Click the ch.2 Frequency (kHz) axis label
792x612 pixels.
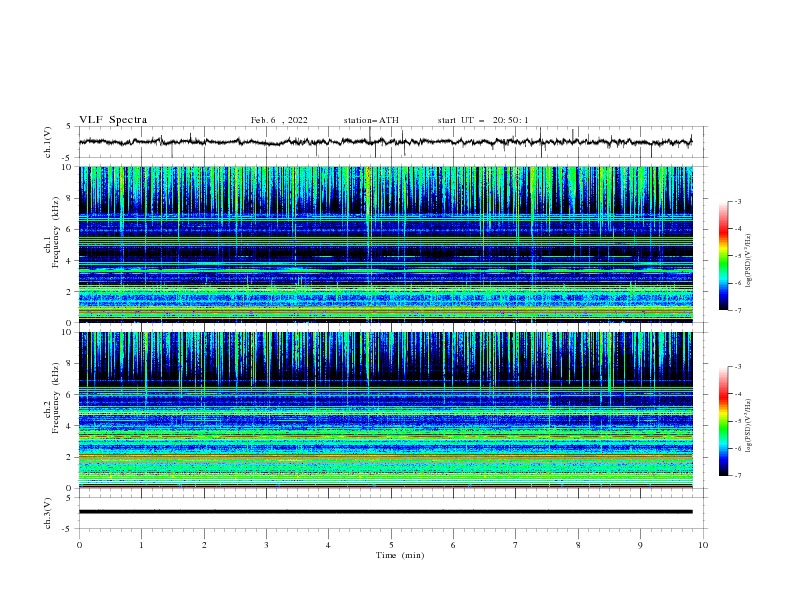click(51, 398)
